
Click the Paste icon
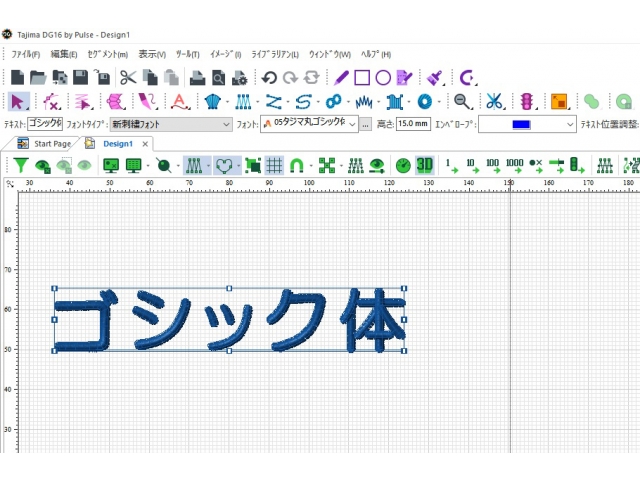[171, 78]
